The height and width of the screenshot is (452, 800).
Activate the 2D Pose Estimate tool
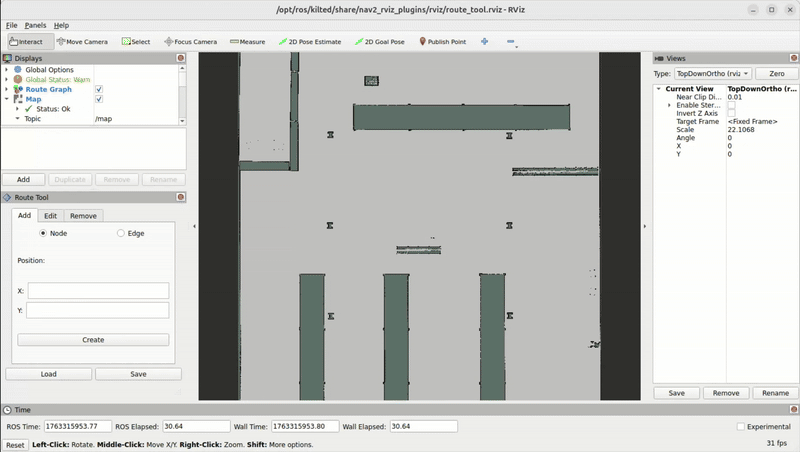point(310,42)
